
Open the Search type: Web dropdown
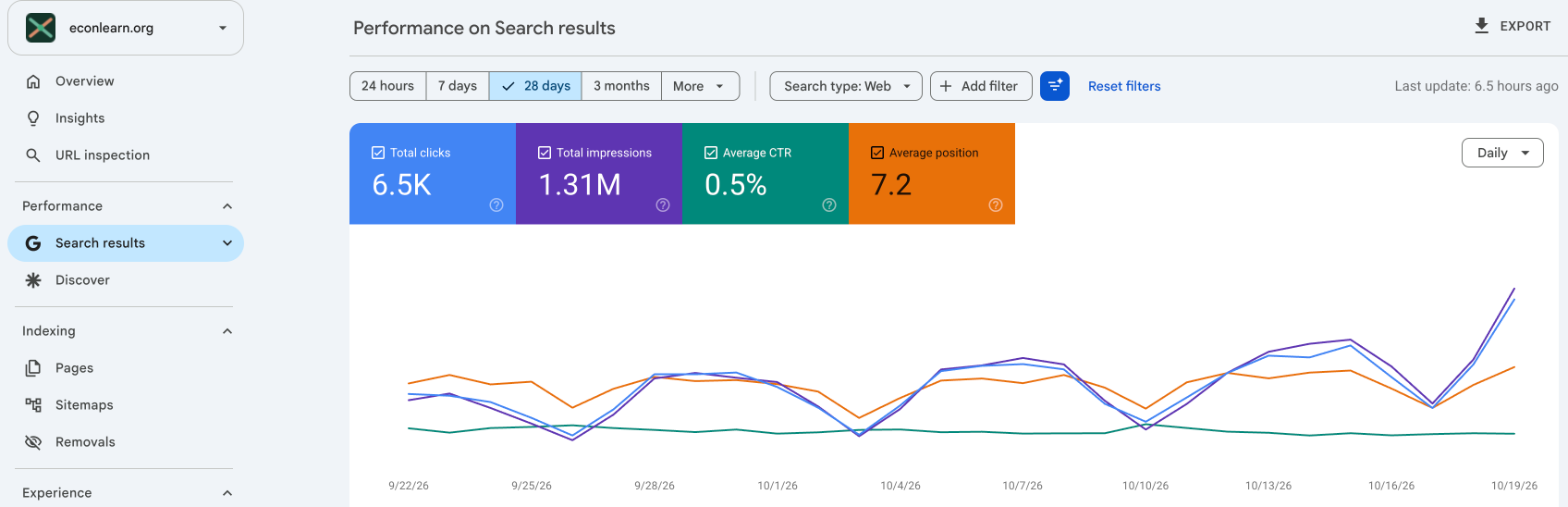[x=846, y=86]
